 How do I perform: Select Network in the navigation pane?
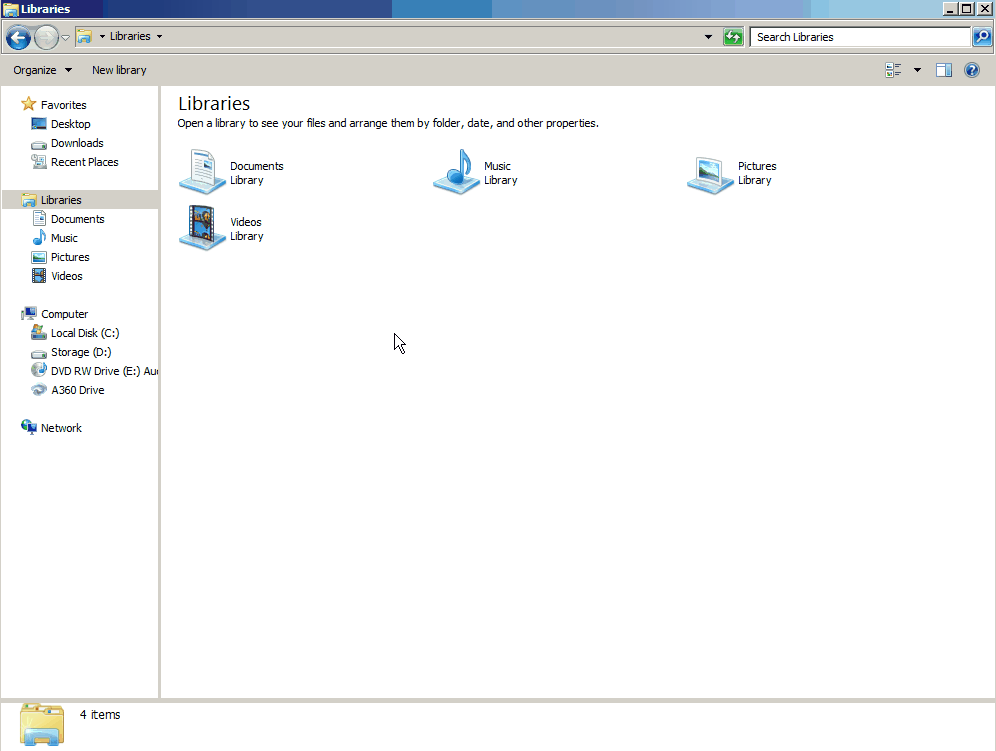pyautogui.click(x=61, y=429)
